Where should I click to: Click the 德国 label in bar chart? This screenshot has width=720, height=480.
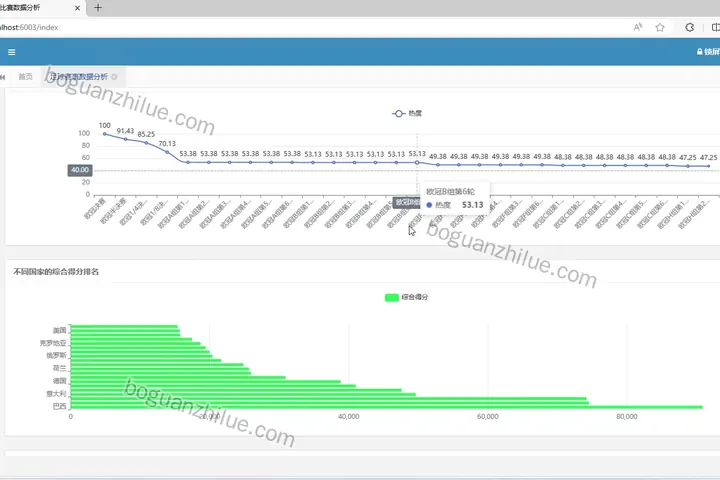(x=59, y=381)
